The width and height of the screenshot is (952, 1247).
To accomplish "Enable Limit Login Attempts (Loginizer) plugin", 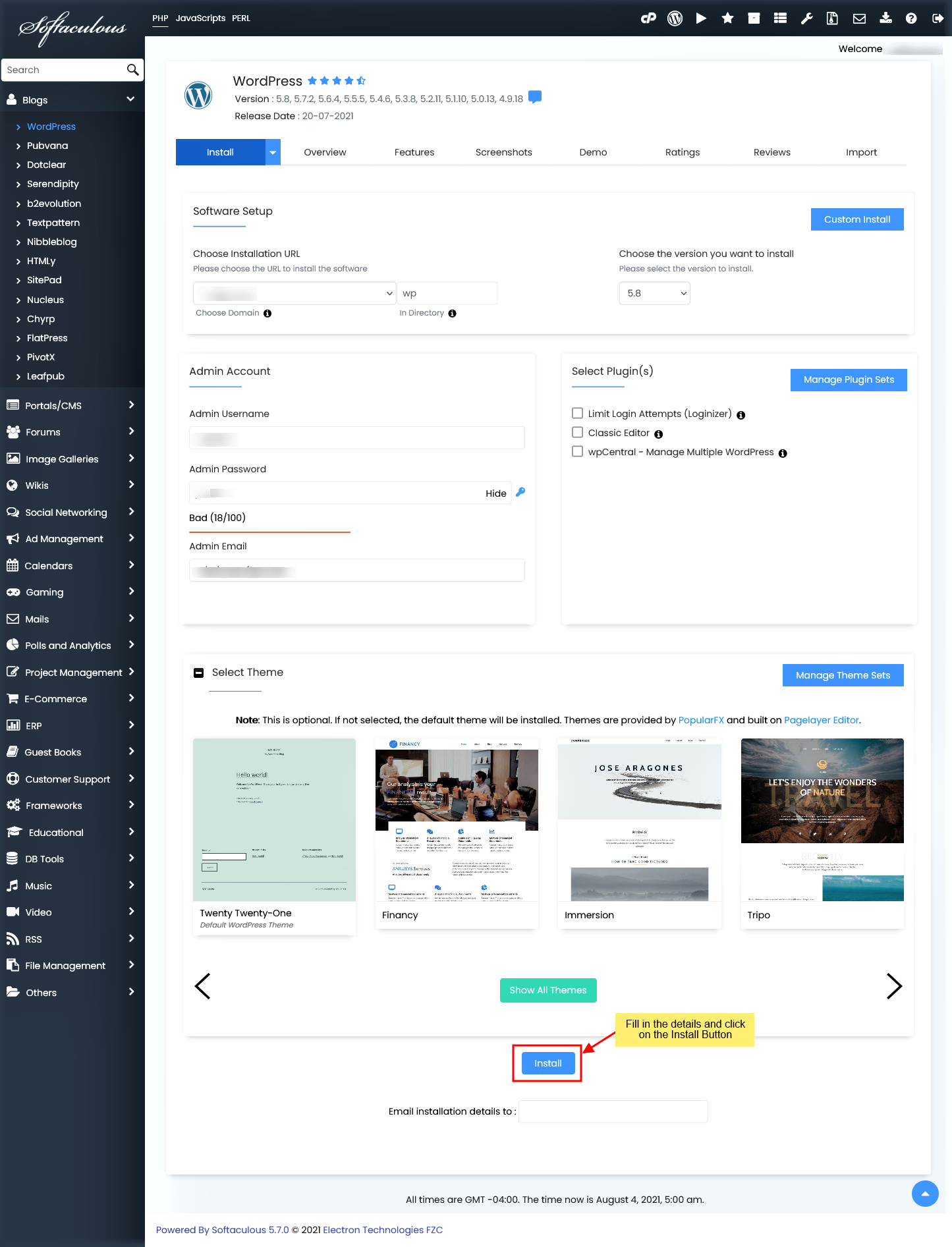I will 577,413.
